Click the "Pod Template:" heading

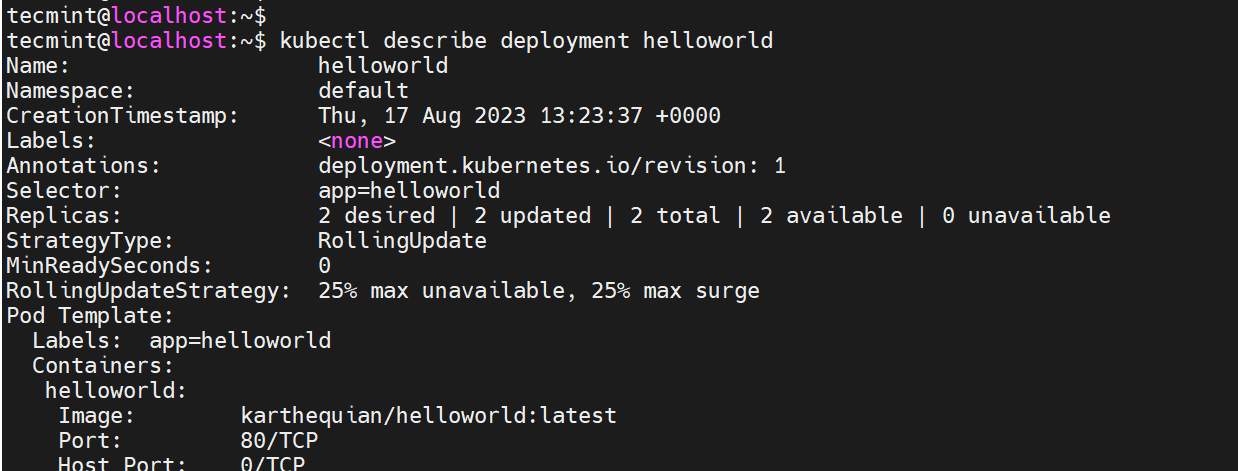click(90, 316)
